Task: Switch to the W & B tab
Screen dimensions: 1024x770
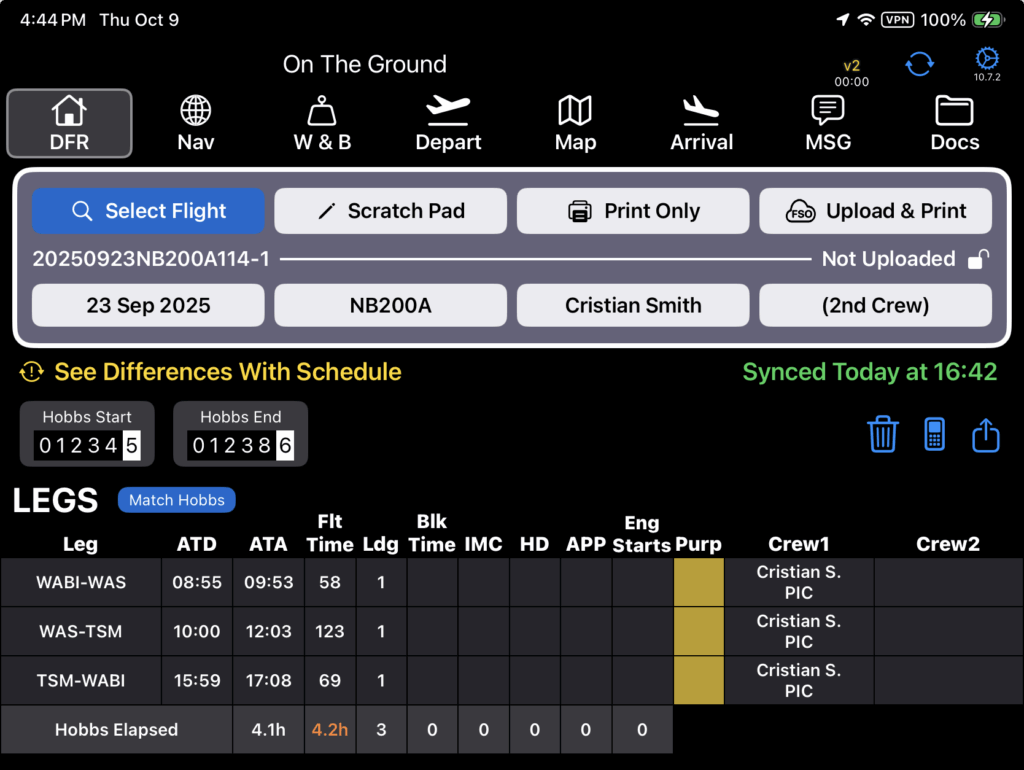Action: pos(322,124)
